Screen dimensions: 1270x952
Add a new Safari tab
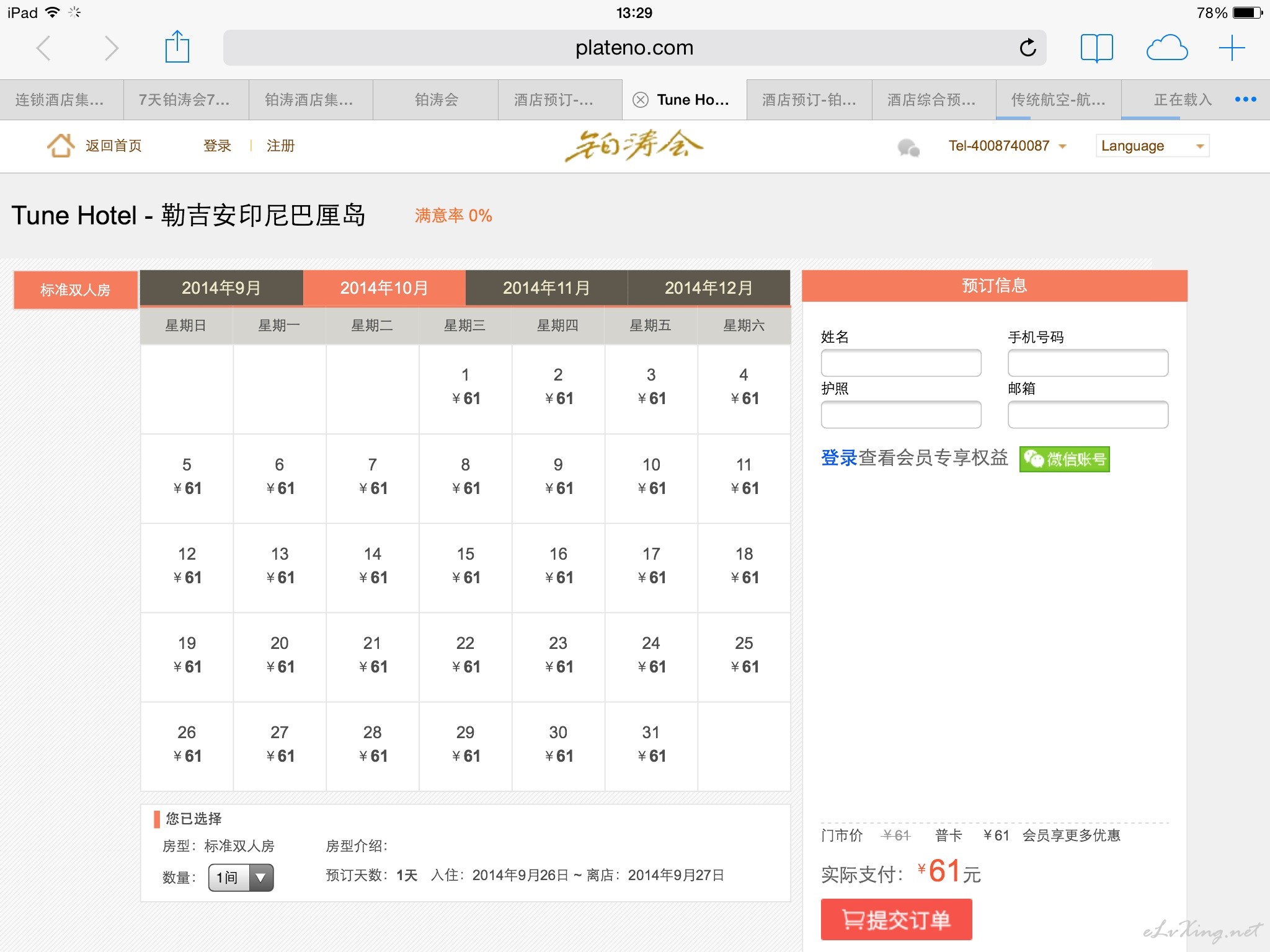[1232, 48]
